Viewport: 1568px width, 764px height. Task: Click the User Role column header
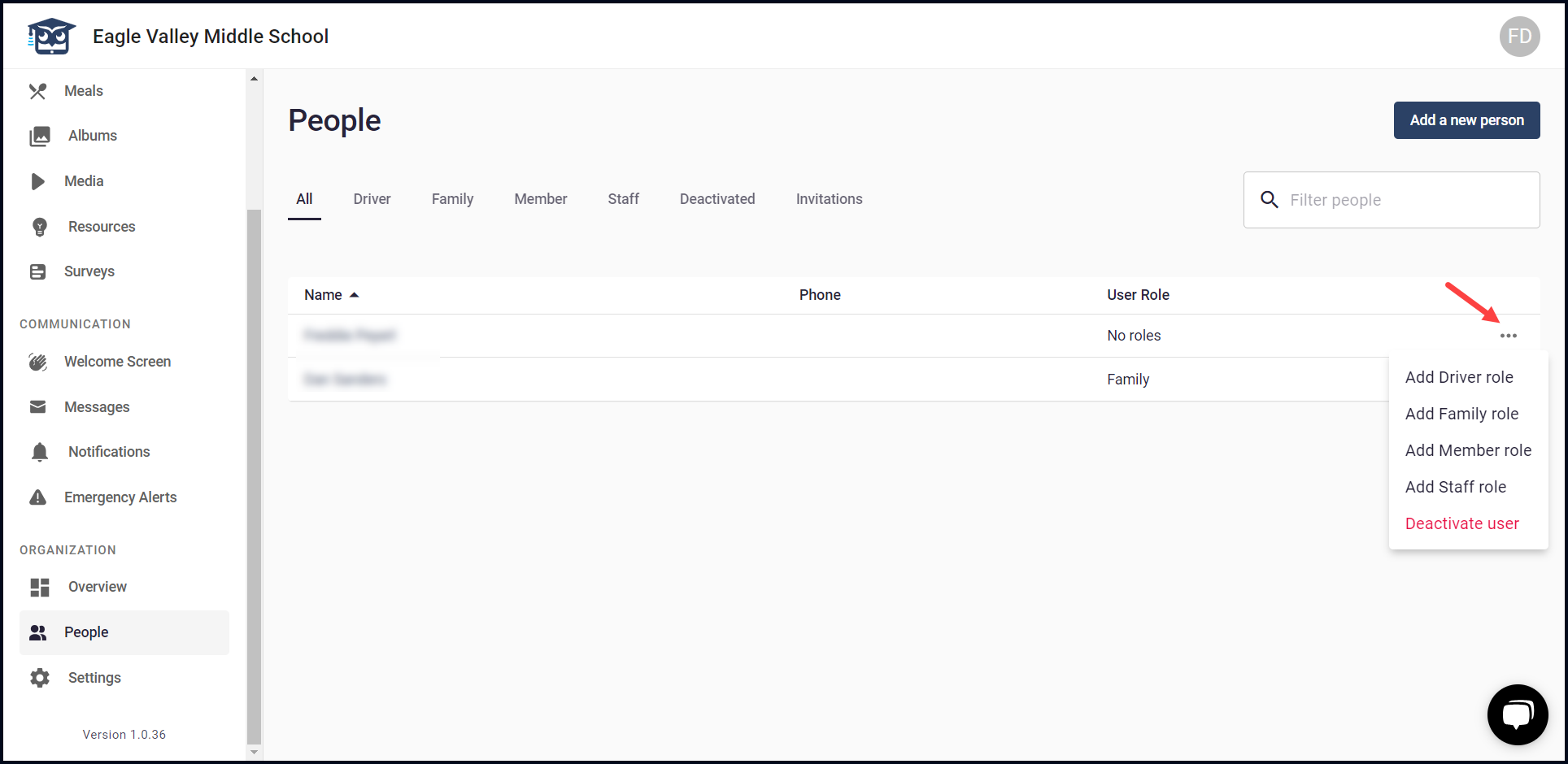click(1138, 295)
